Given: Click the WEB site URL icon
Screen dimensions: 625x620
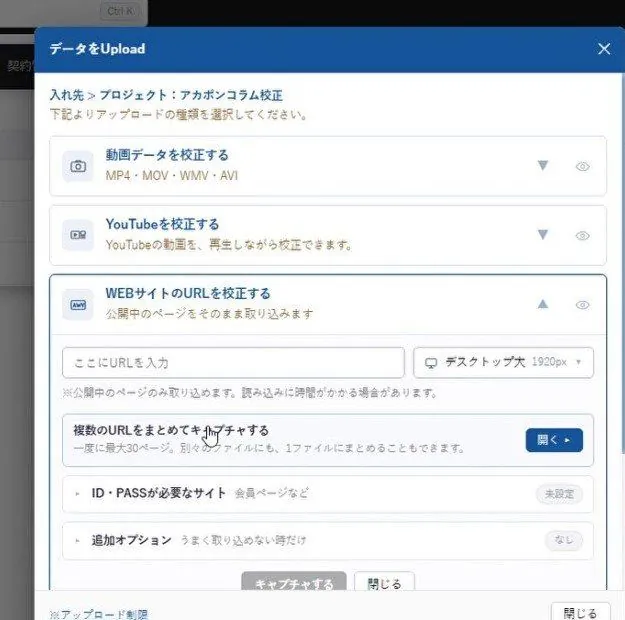Looking at the screenshot, I should coord(78,305).
